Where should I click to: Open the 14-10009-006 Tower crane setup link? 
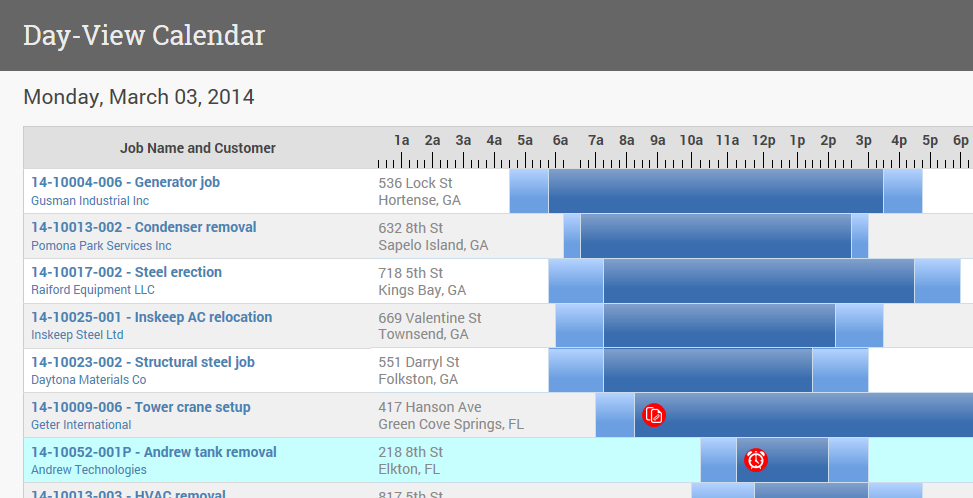(x=140, y=407)
